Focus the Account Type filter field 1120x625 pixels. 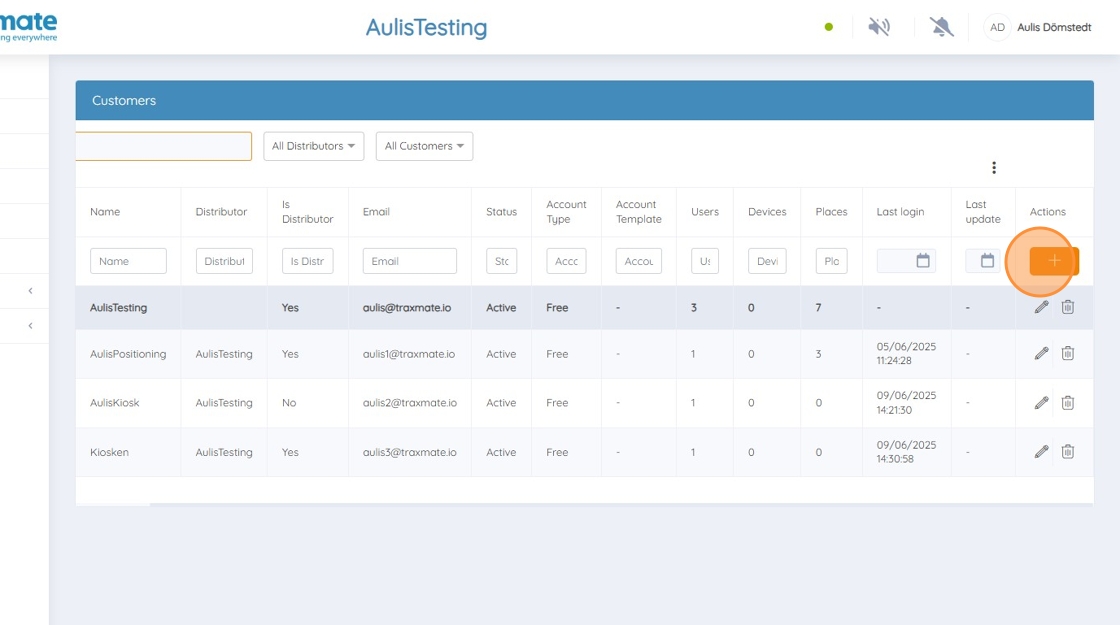(x=566, y=261)
